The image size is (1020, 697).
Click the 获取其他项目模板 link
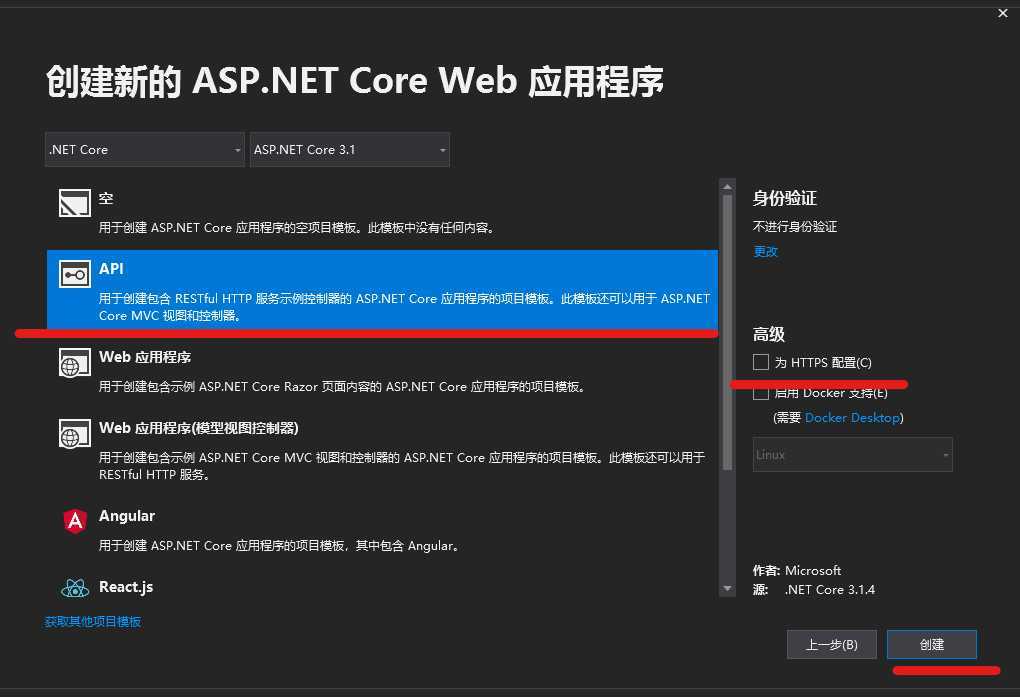click(93, 622)
